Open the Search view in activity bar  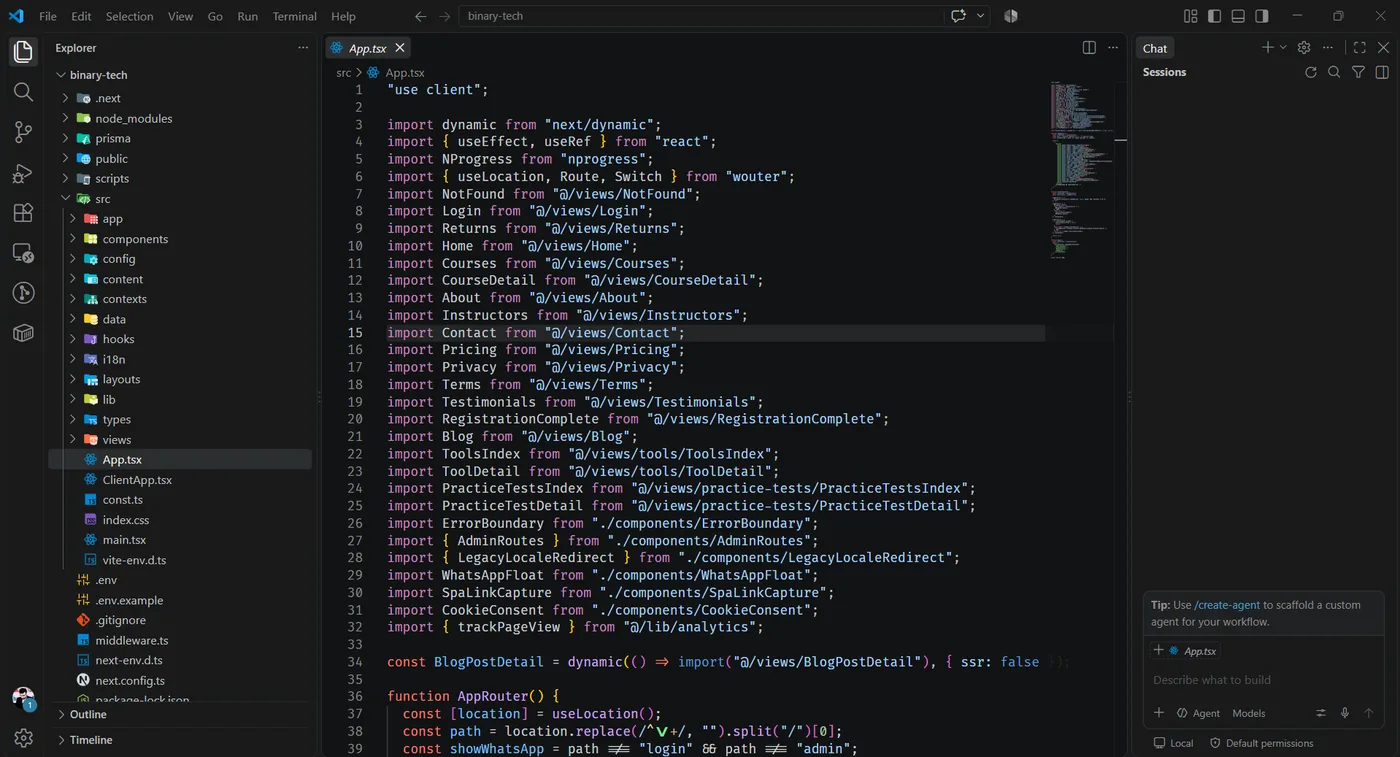coord(23,92)
